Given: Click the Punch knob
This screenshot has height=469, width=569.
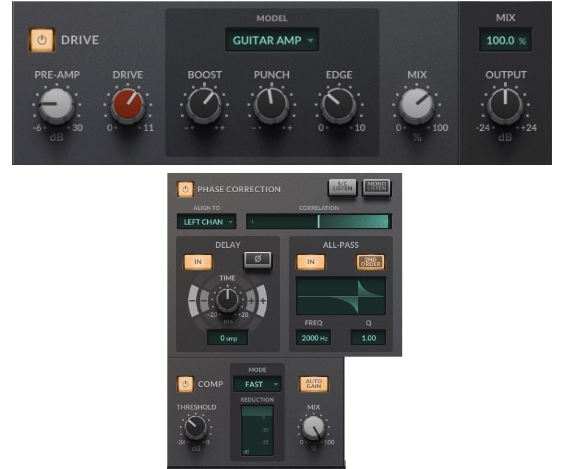Looking at the screenshot, I should click(271, 105).
